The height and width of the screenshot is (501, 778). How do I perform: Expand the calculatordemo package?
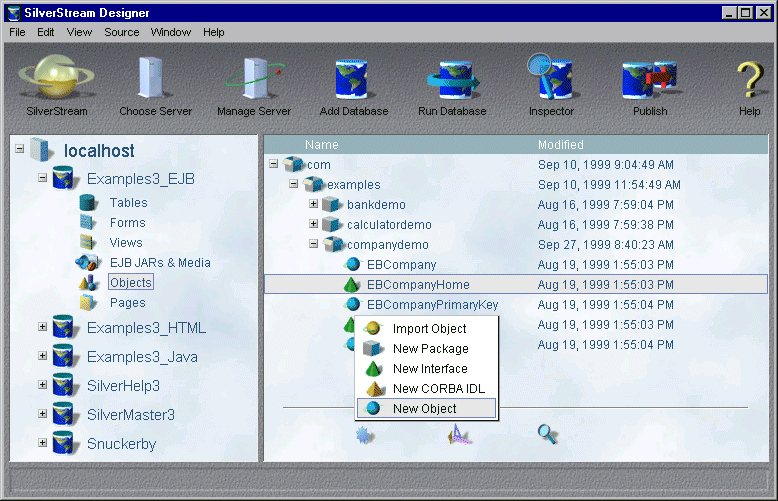[313, 224]
